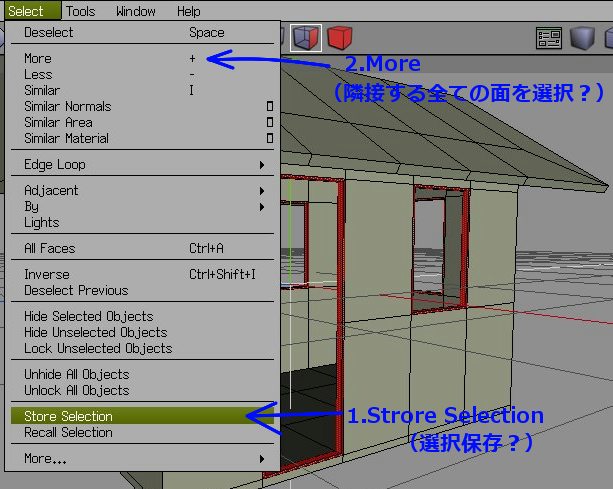Choose Deselect from the Select menu
The height and width of the screenshot is (489, 613).
point(142,32)
